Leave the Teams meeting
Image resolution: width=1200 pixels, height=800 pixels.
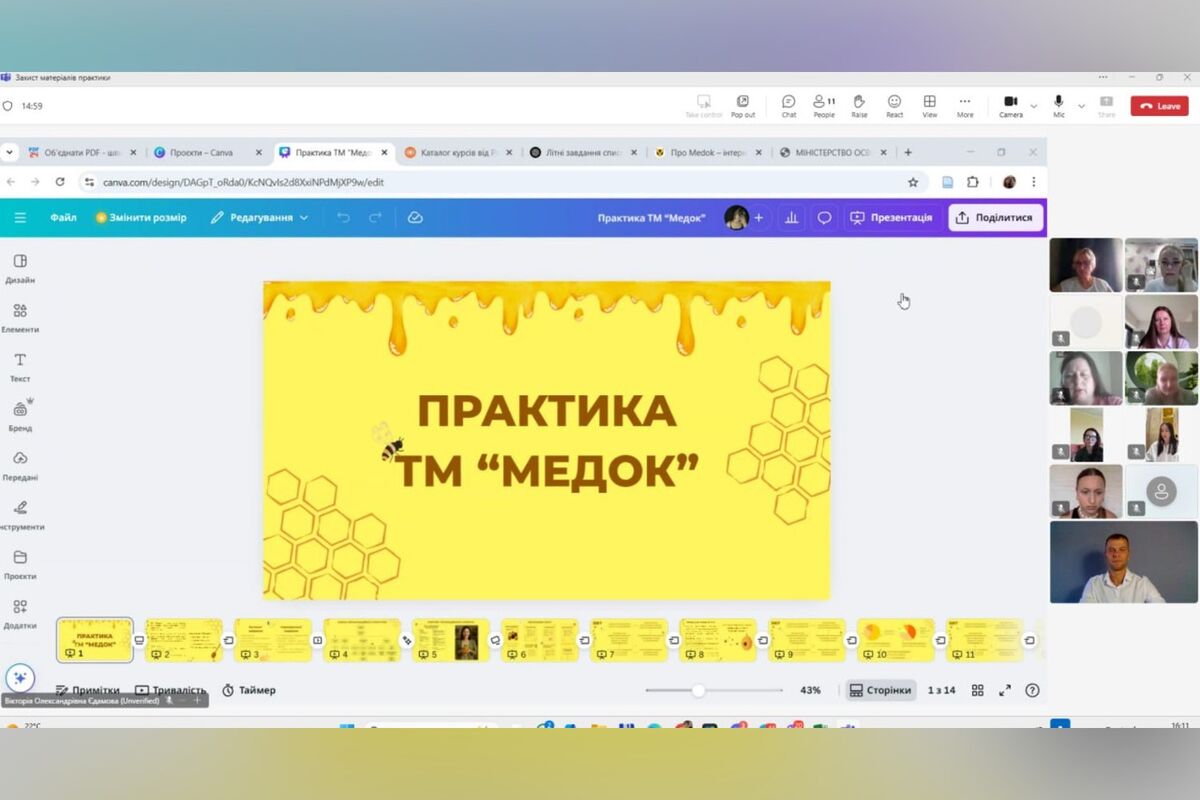(x=1159, y=105)
